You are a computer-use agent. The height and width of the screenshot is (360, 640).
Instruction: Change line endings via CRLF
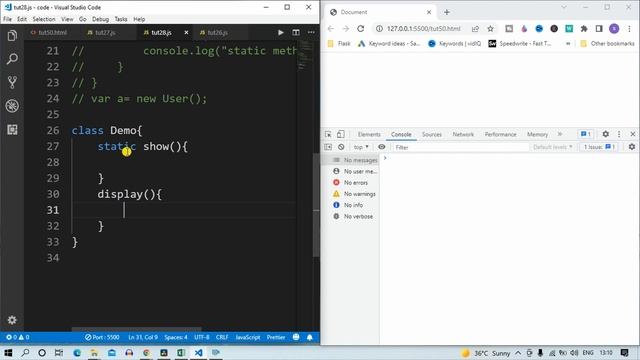click(222, 337)
